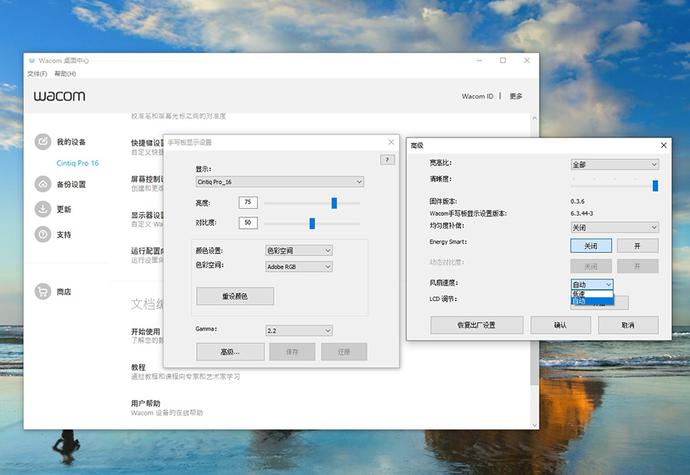
Task: Click the Wacom app icon in title bar
Action: [x=32, y=61]
